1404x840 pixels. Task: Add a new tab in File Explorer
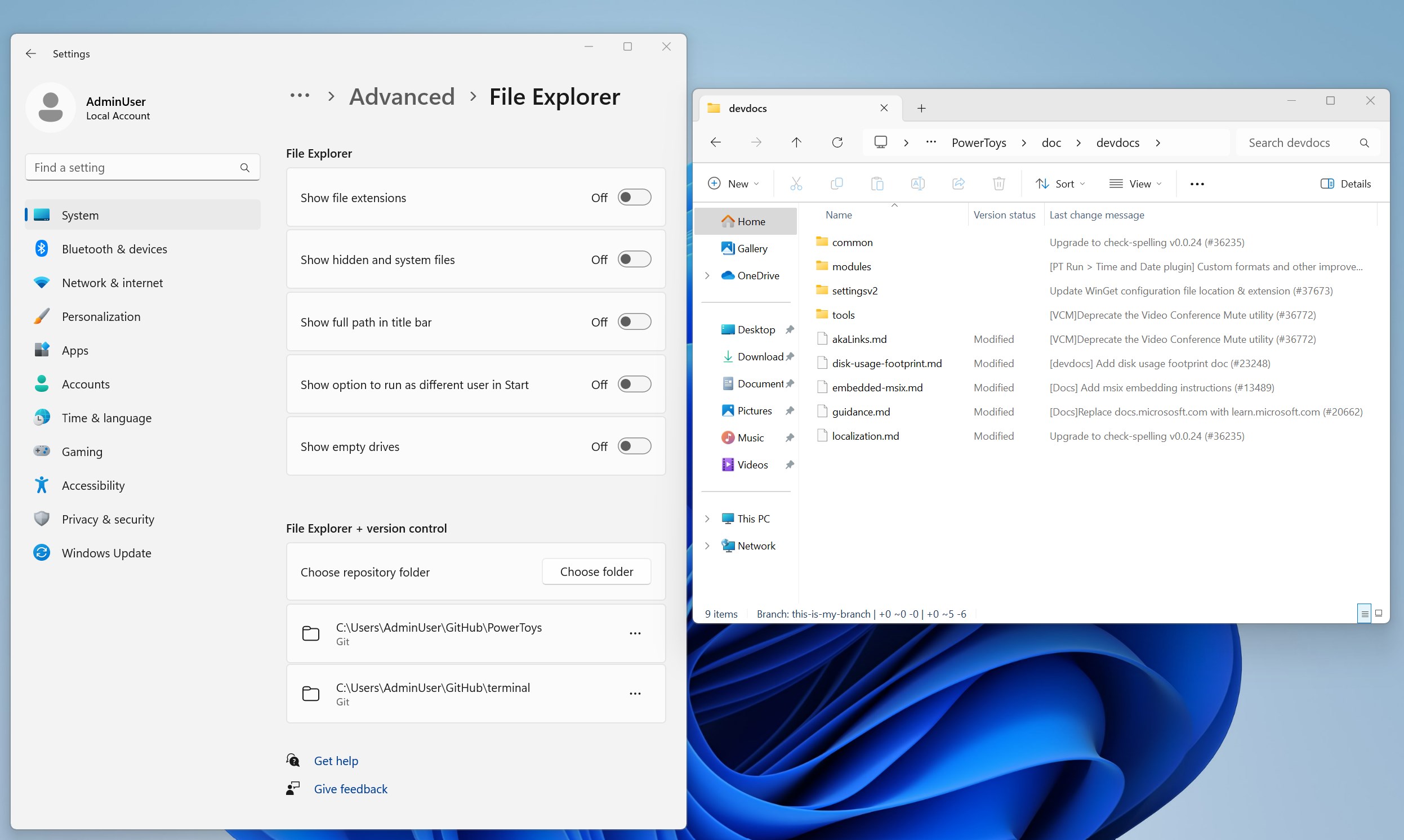click(921, 108)
